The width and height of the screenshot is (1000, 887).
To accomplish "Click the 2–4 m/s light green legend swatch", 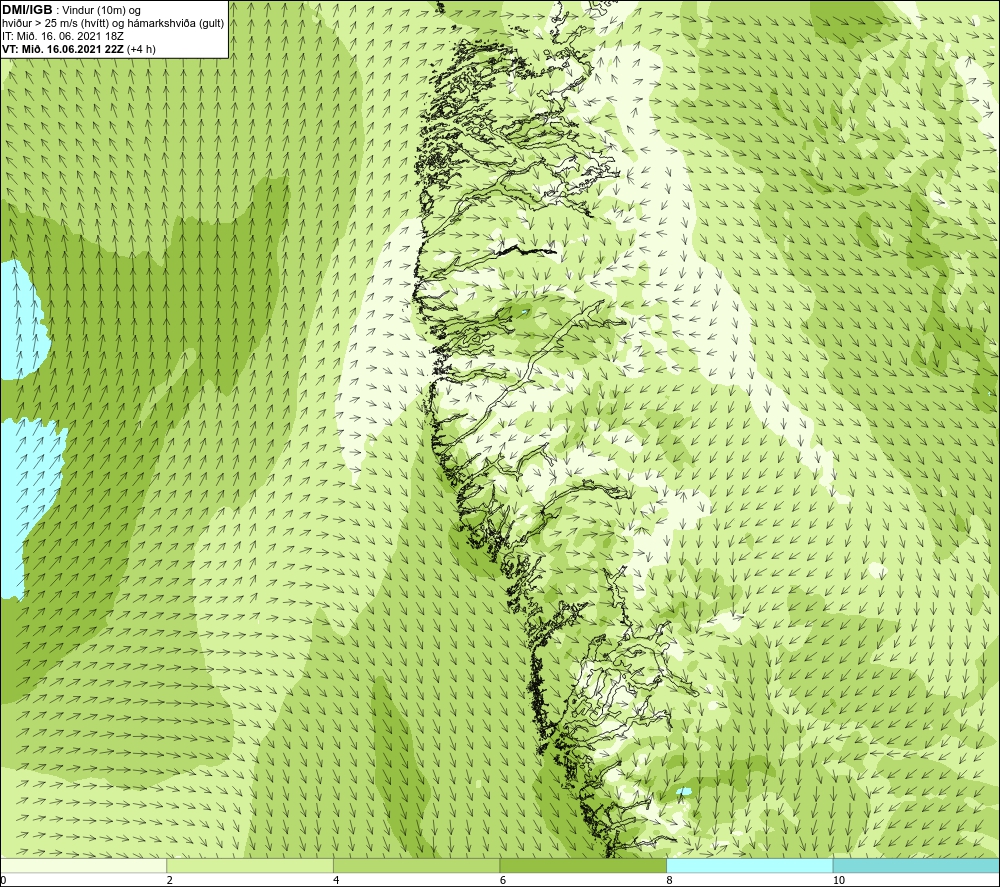I will (x=250, y=865).
